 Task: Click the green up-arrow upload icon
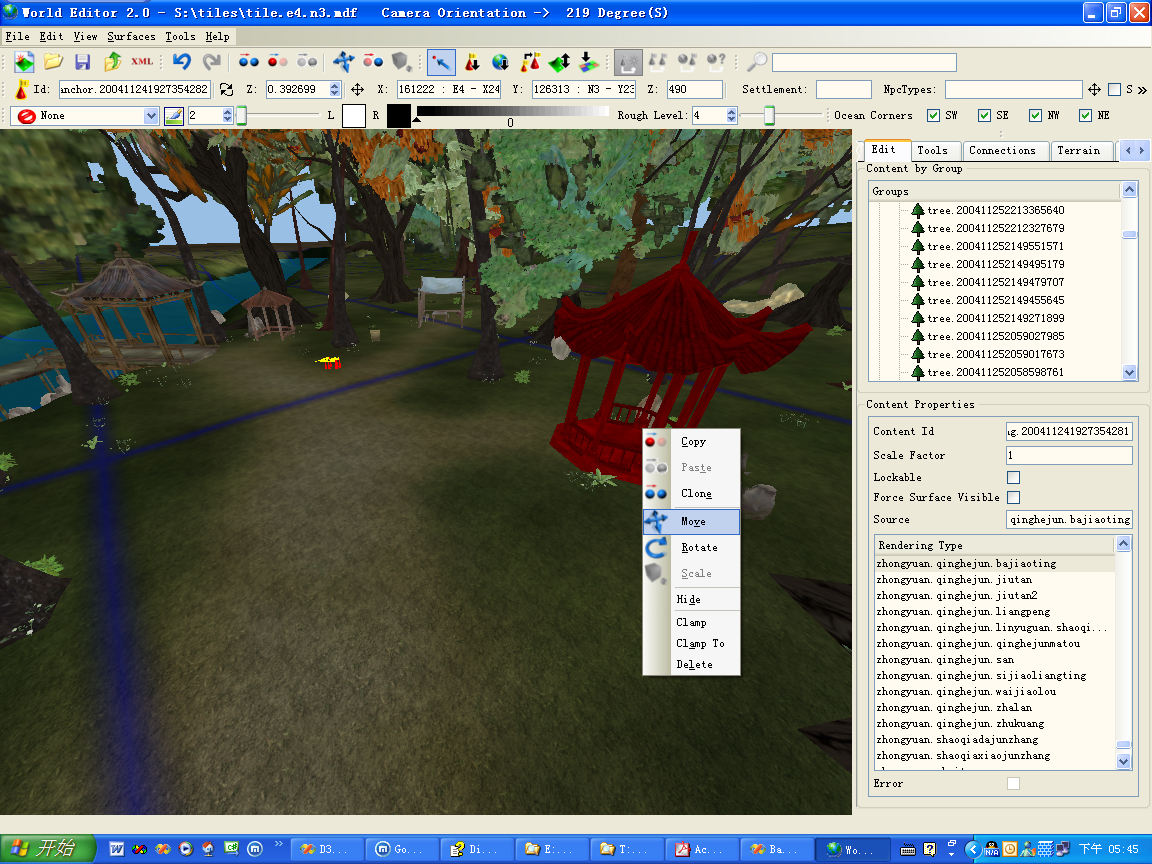click(x=112, y=62)
